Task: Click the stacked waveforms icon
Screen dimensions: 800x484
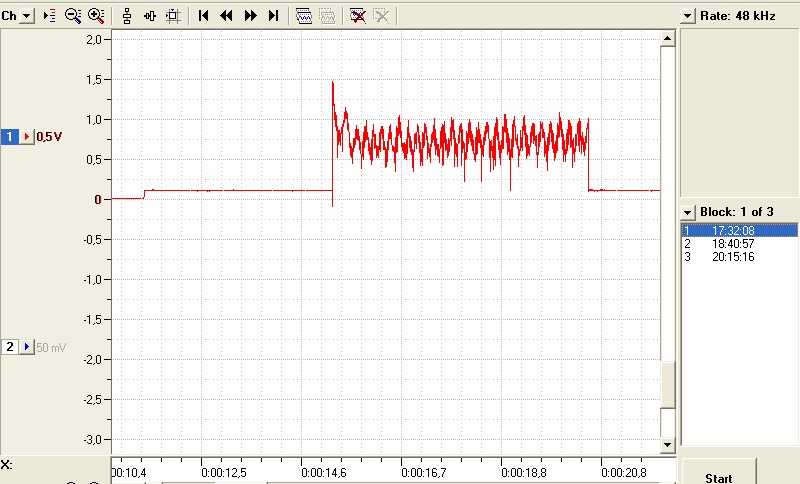Action: pos(304,16)
